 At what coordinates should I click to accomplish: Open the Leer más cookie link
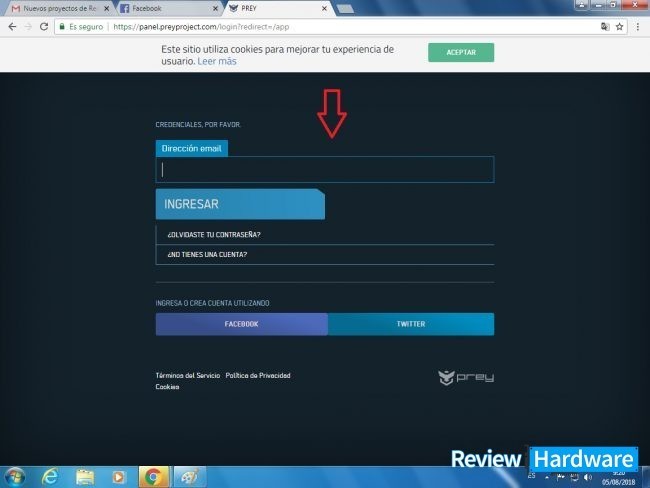click(217, 61)
